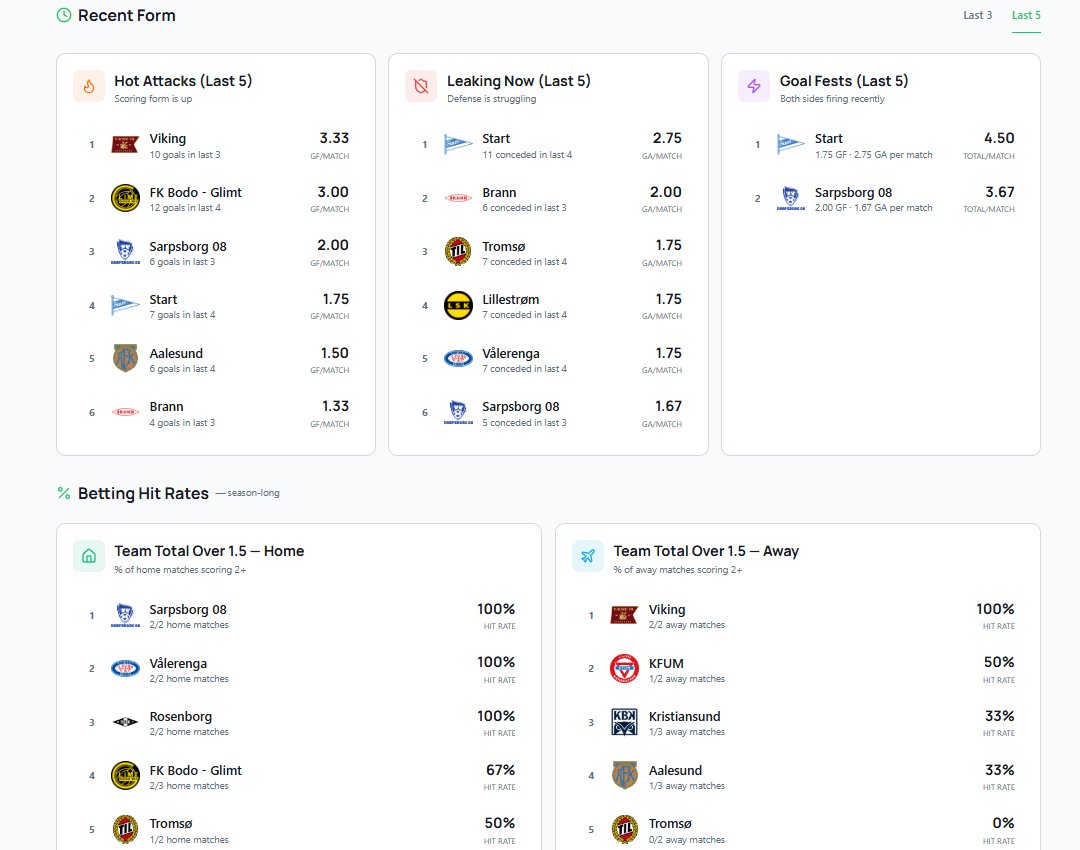Click Viking logo in Hot Attacks

click(125, 145)
